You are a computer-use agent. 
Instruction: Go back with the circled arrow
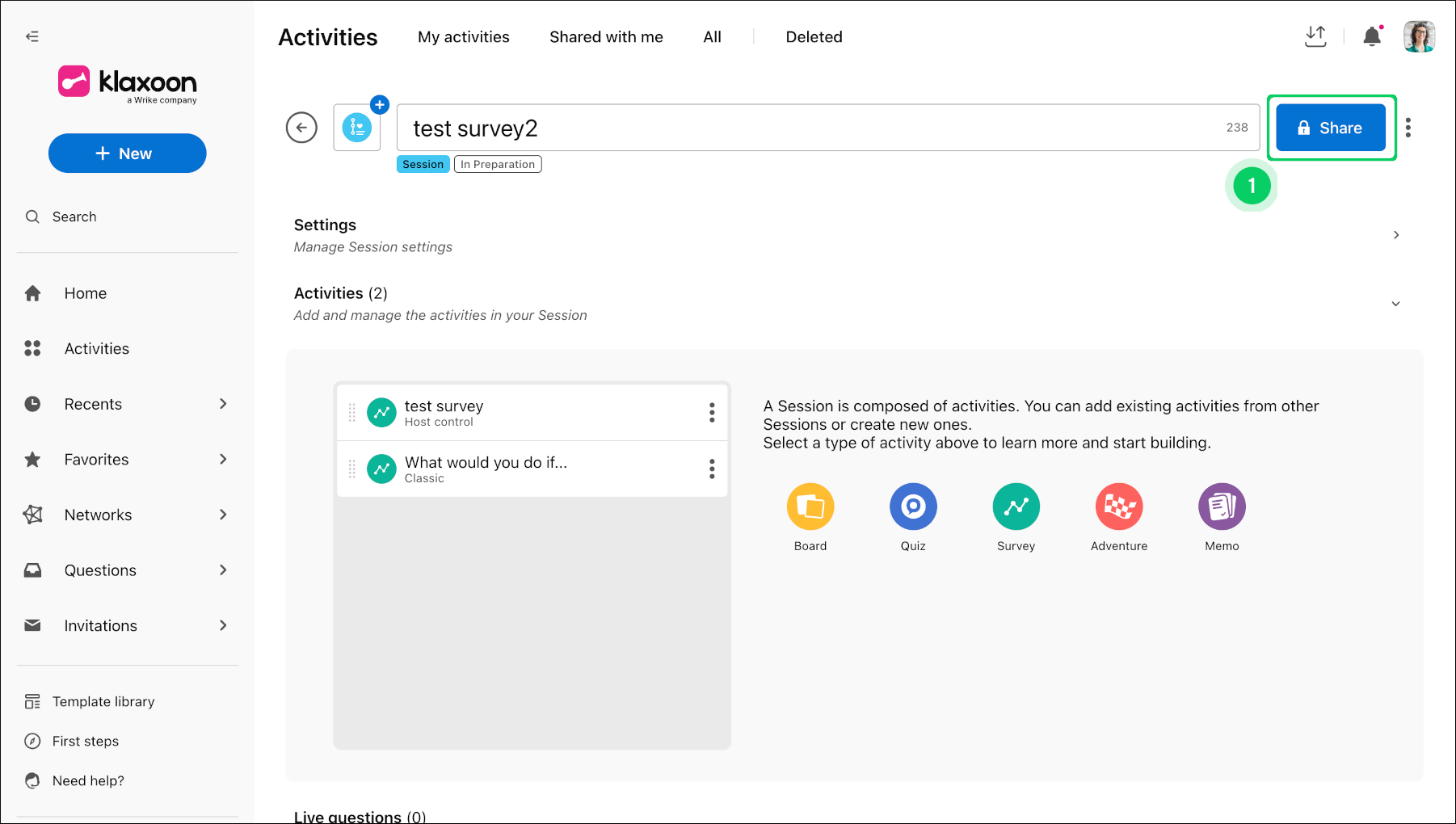coord(301,128)
